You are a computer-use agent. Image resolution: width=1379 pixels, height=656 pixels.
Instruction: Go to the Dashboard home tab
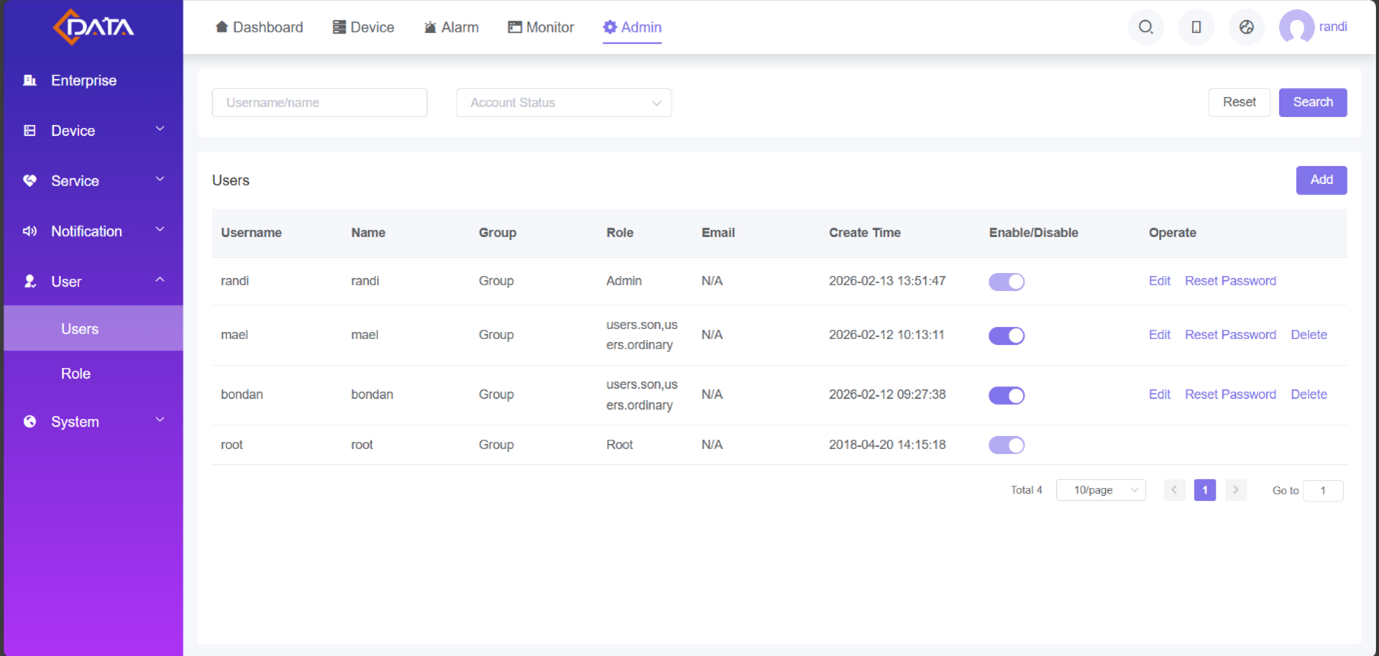259,28
